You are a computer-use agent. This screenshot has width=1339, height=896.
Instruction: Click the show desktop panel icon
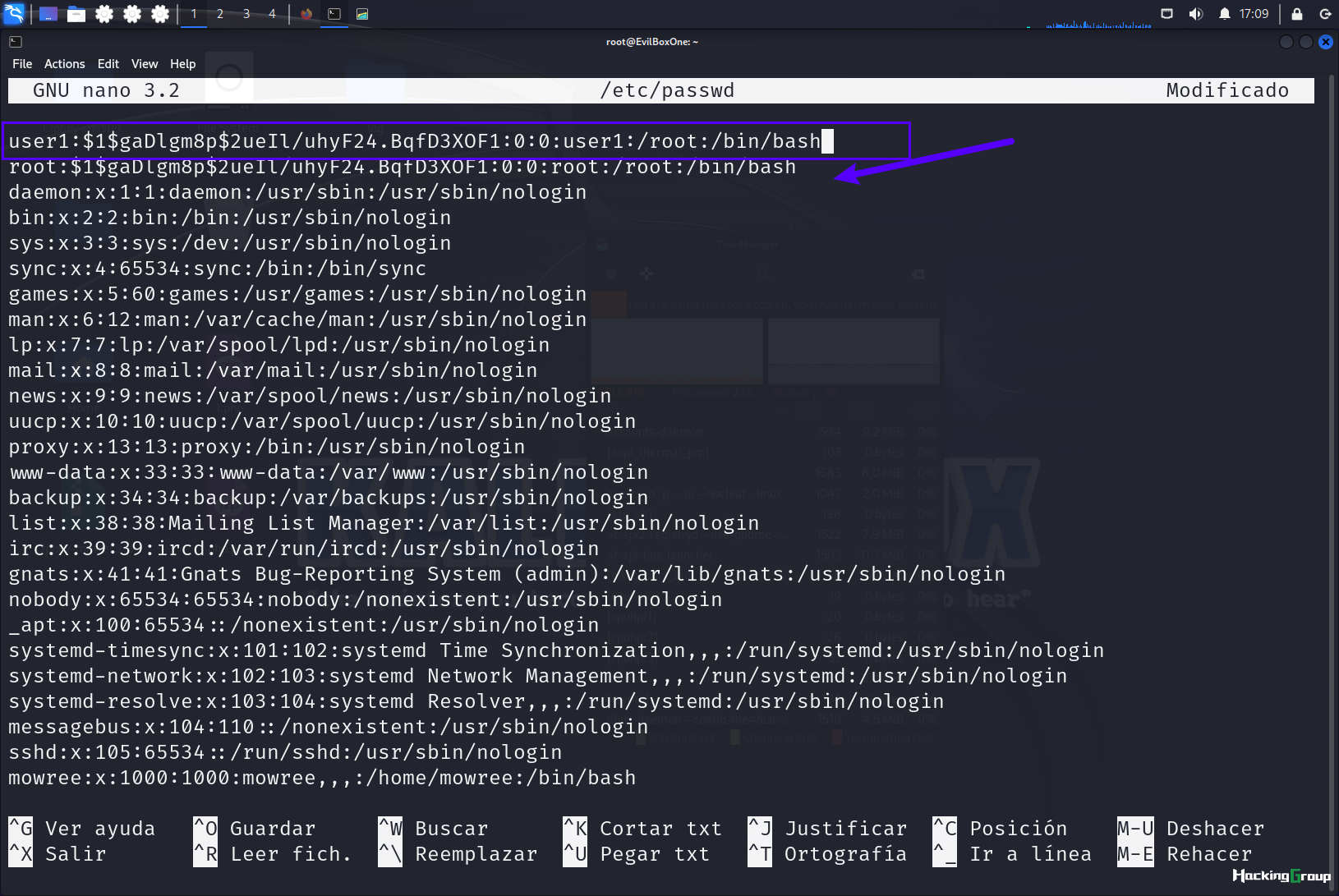48,14
